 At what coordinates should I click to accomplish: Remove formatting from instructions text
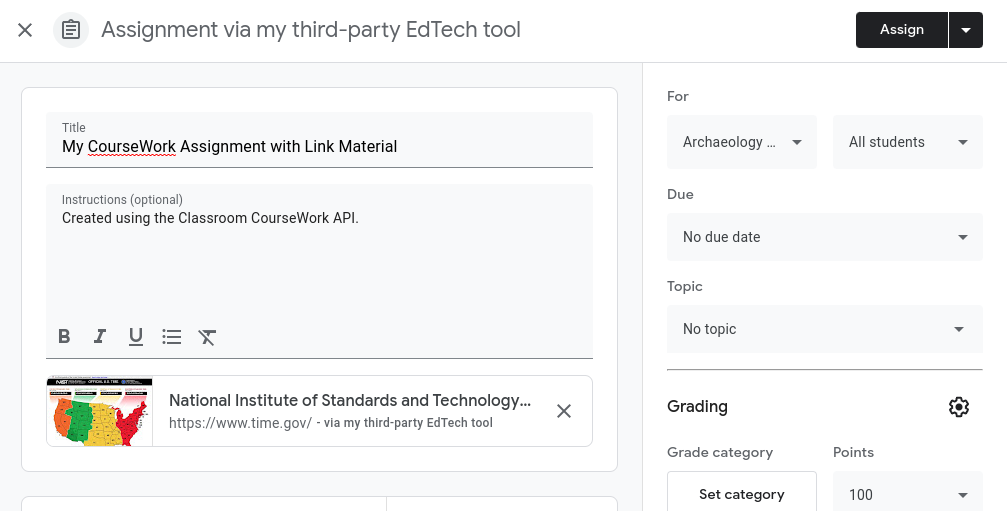(x=208, y=337)
